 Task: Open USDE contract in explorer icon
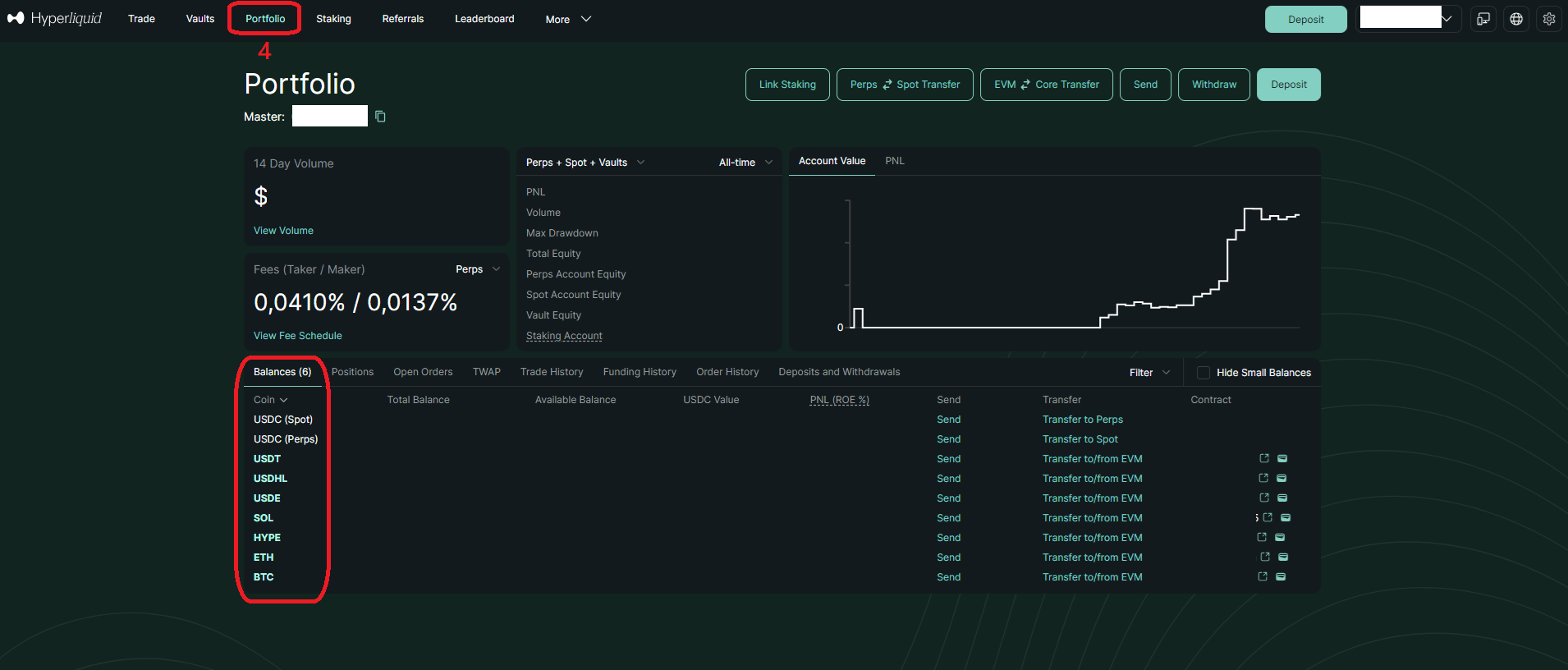pyautogui.click(x=1264, y=498)
